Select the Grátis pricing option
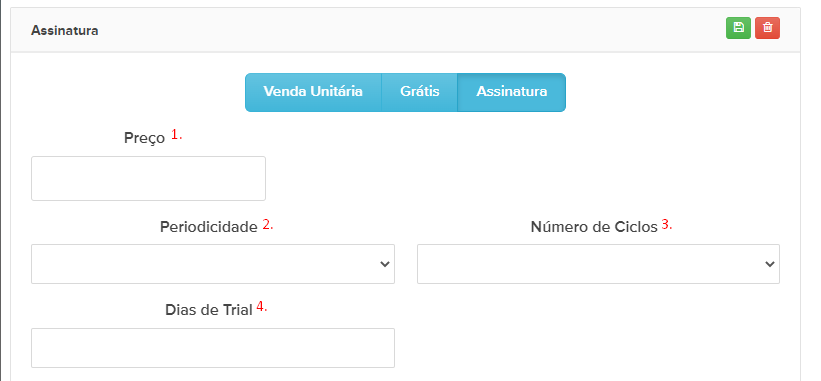Screen dimensions: 821x381 (x=419, y=92)
